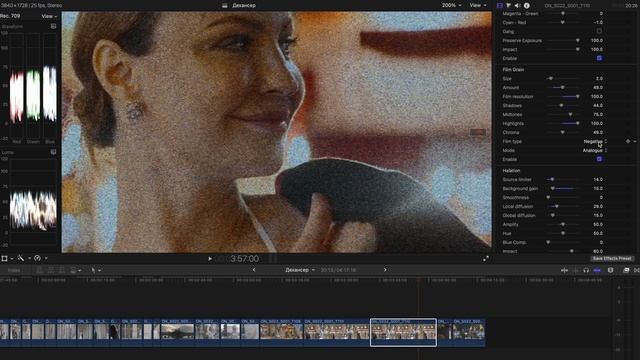
Task: Open the scopes View dropdown
Action: [x=49, y=16]
